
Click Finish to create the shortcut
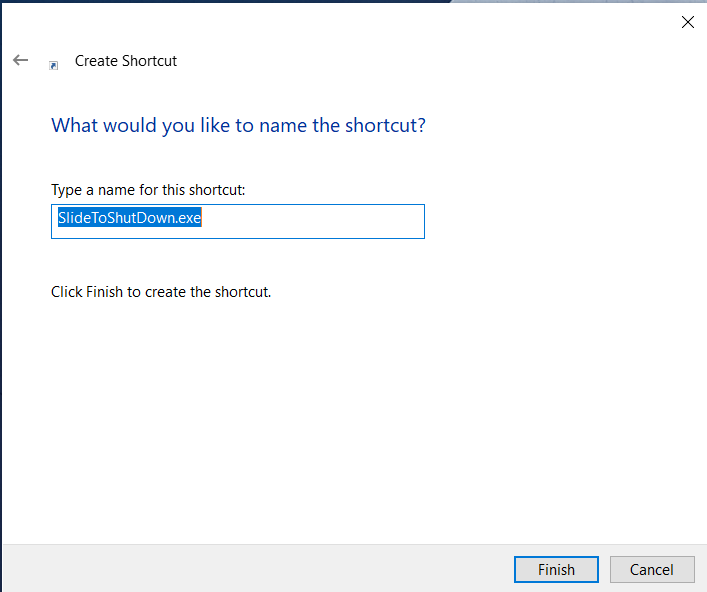pos(556,569)
